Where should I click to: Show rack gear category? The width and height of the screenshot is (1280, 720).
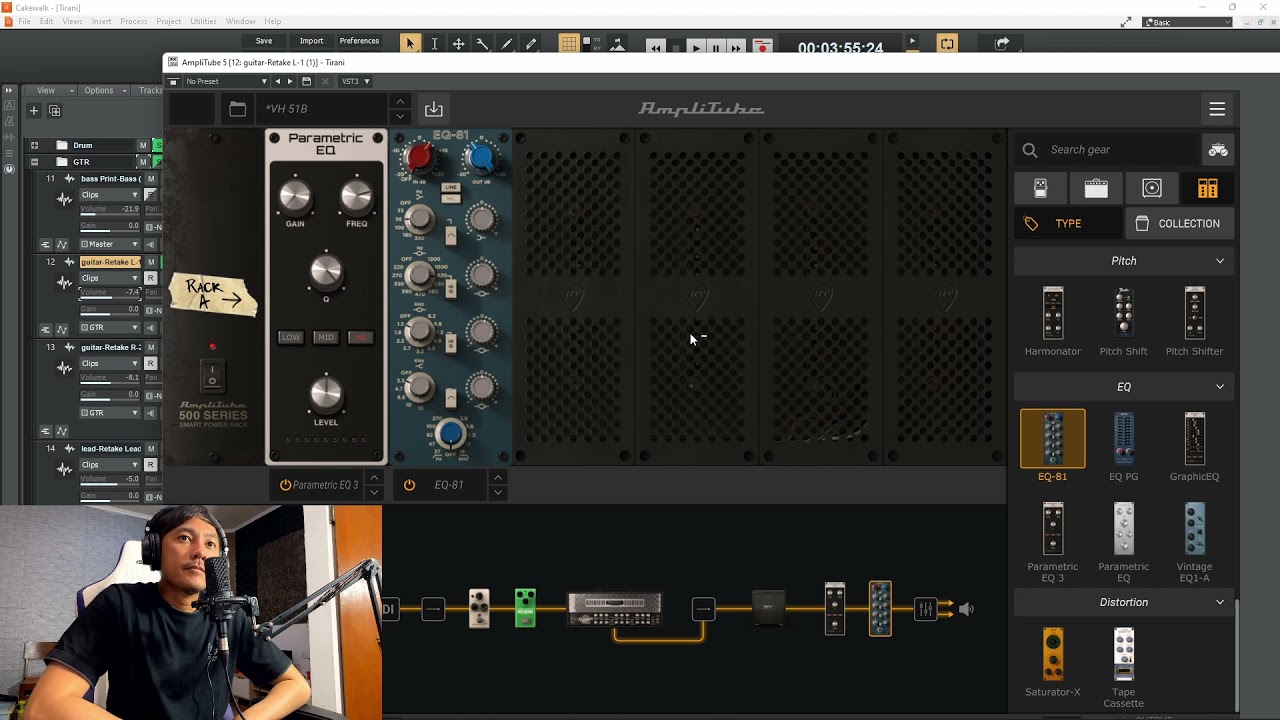point(1207,188)
